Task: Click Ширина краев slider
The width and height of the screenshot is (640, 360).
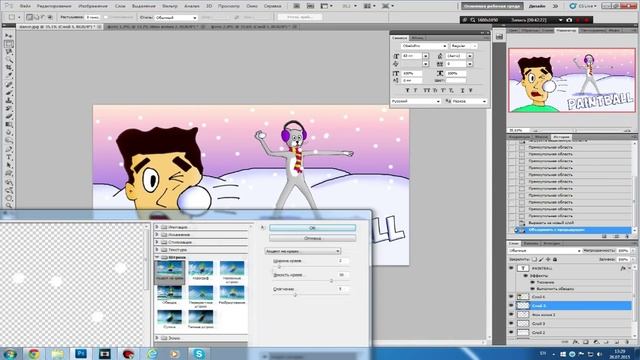Action: pyautogui.click(x=279, y=267)
